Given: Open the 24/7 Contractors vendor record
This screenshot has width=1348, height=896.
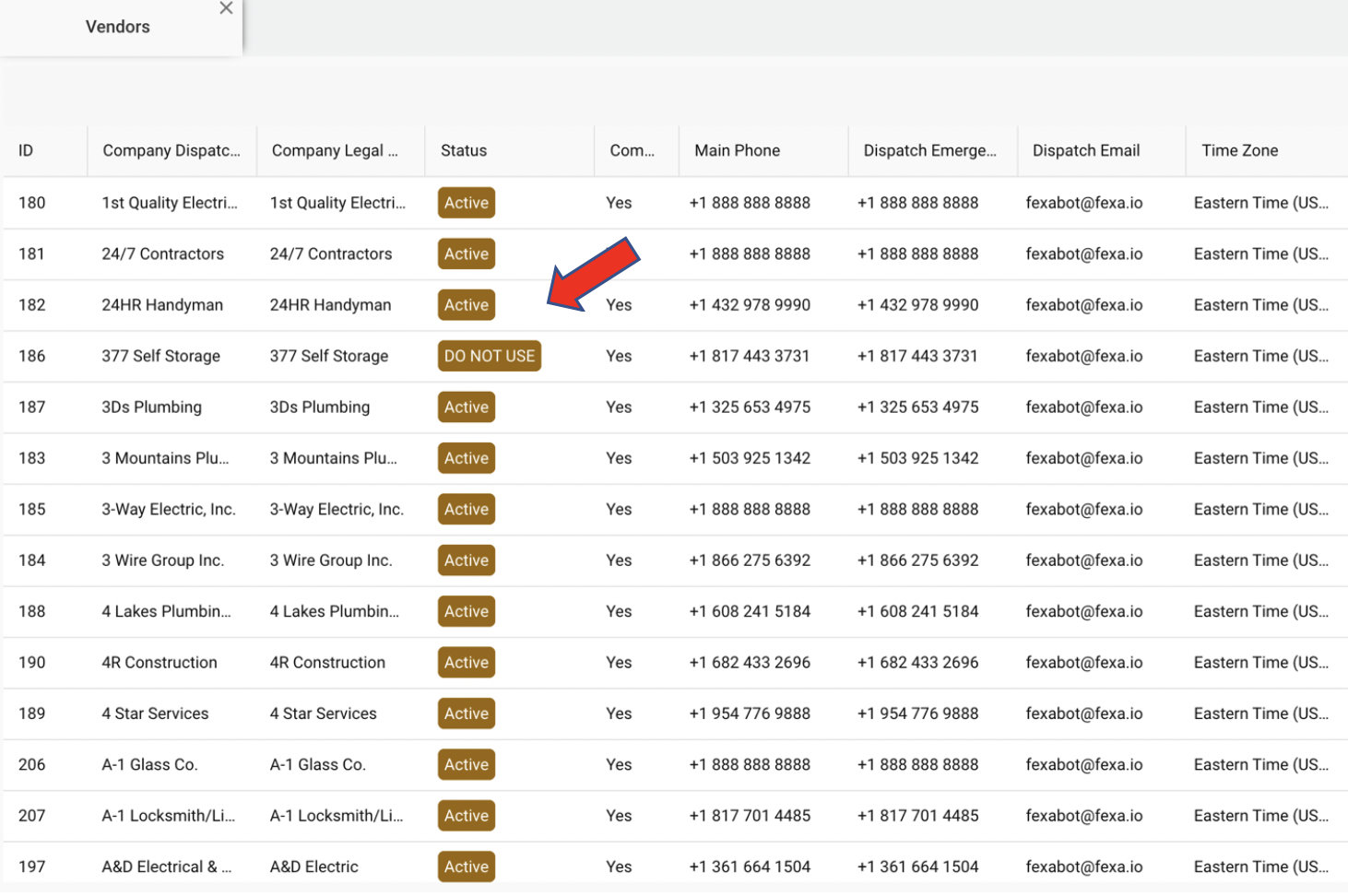Looking at the screenshot, I should pos(162,253).
